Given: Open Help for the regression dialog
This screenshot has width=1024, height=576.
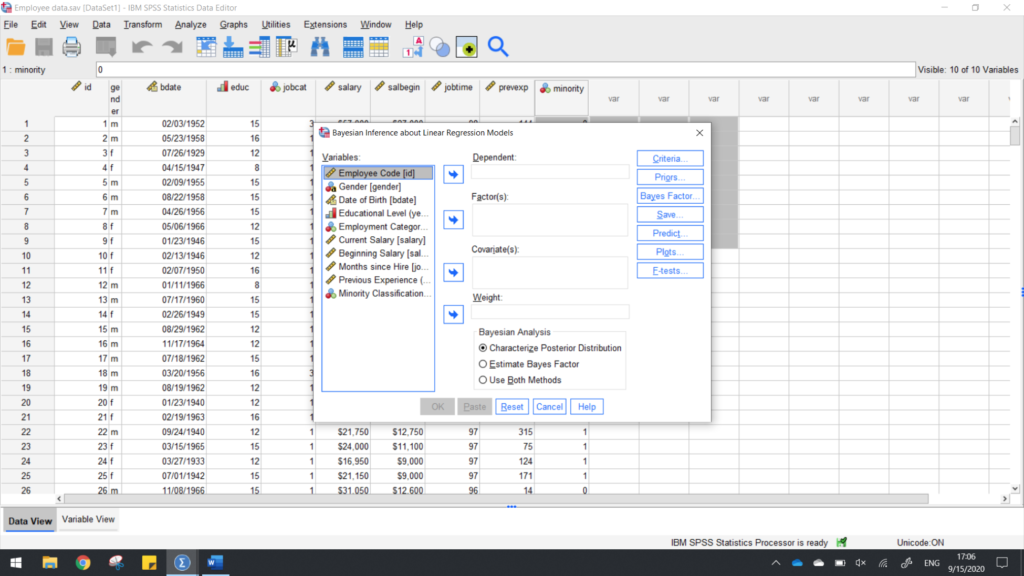Looking at the screenshot, I should [586, 407].
